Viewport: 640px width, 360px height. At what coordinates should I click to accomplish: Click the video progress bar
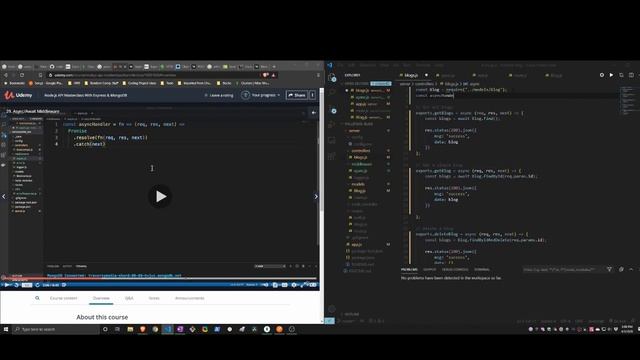point(160,279)
